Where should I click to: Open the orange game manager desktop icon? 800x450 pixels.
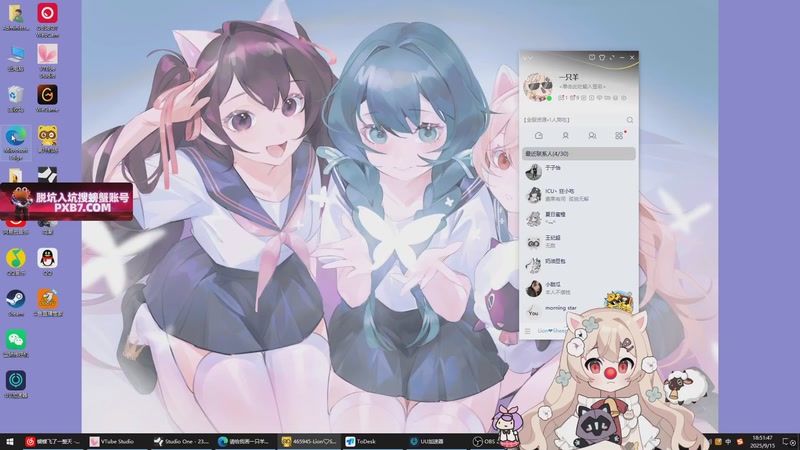click(x=47, y=303)
